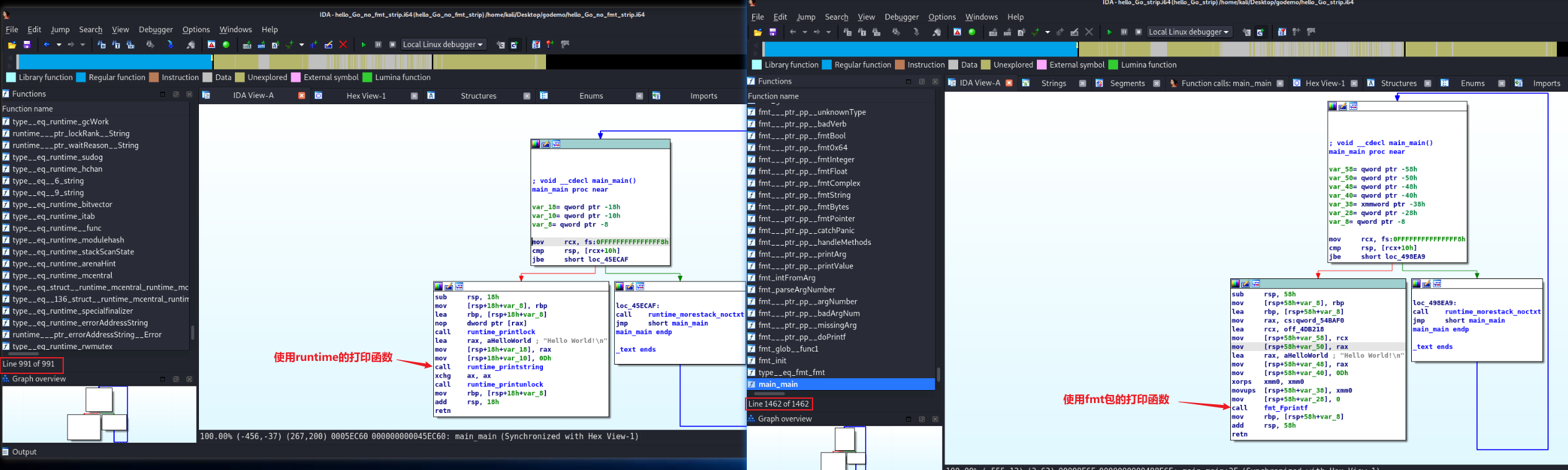Open Options menu in right IDA window
Image resolution: width=1568 pixels, height=470 pixels.
941,17
